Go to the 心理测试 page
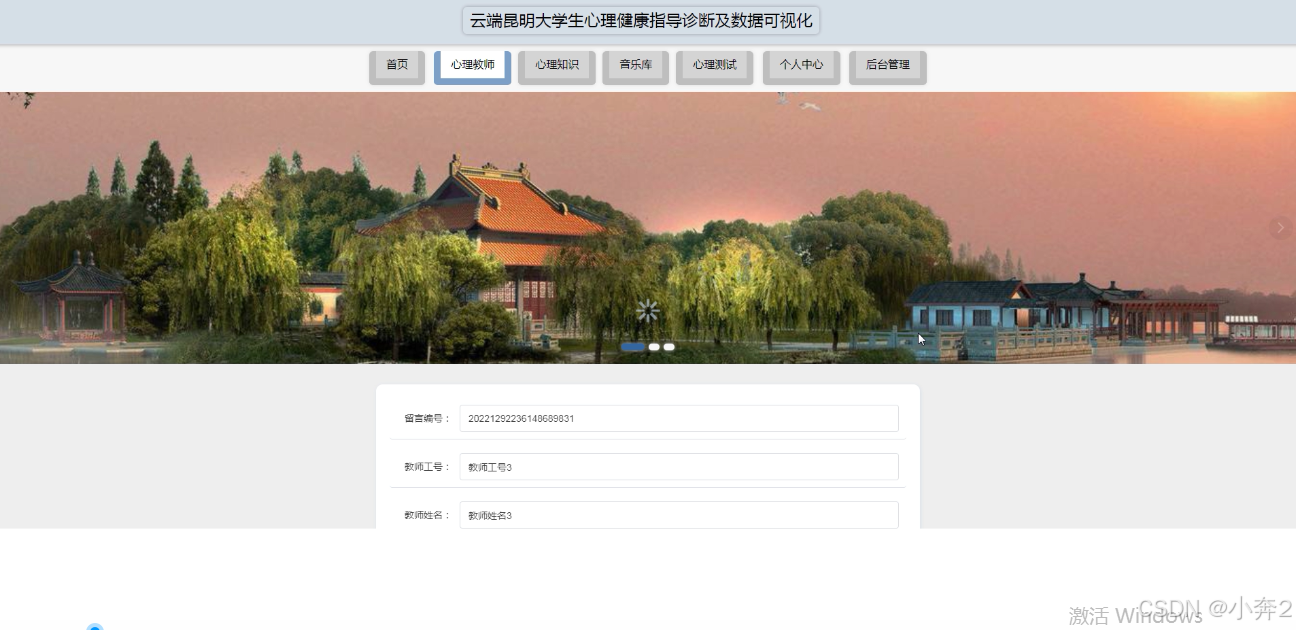 point(714,66)
